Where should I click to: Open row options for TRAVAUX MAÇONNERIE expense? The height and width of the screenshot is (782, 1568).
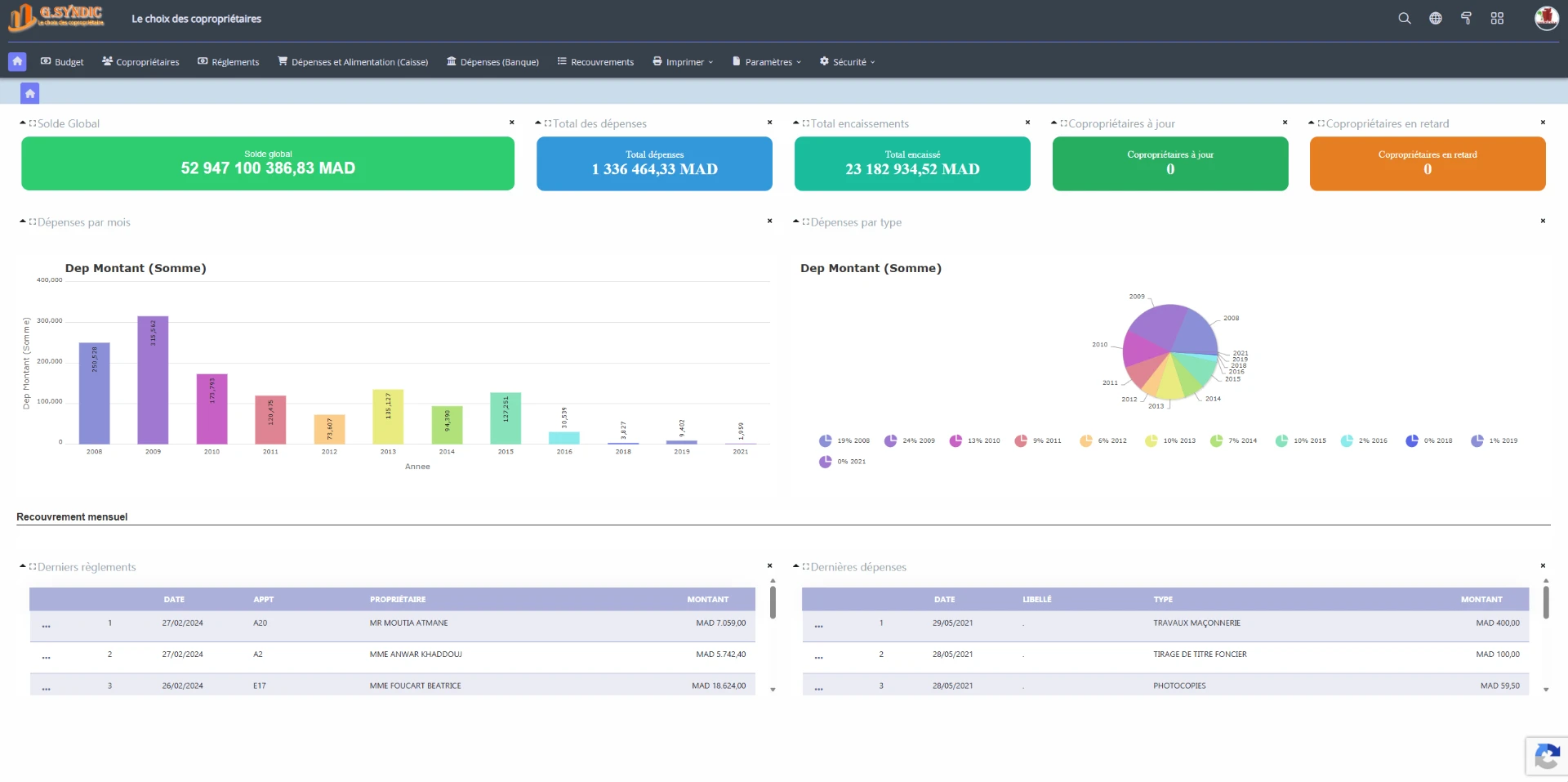click(818, 625)
